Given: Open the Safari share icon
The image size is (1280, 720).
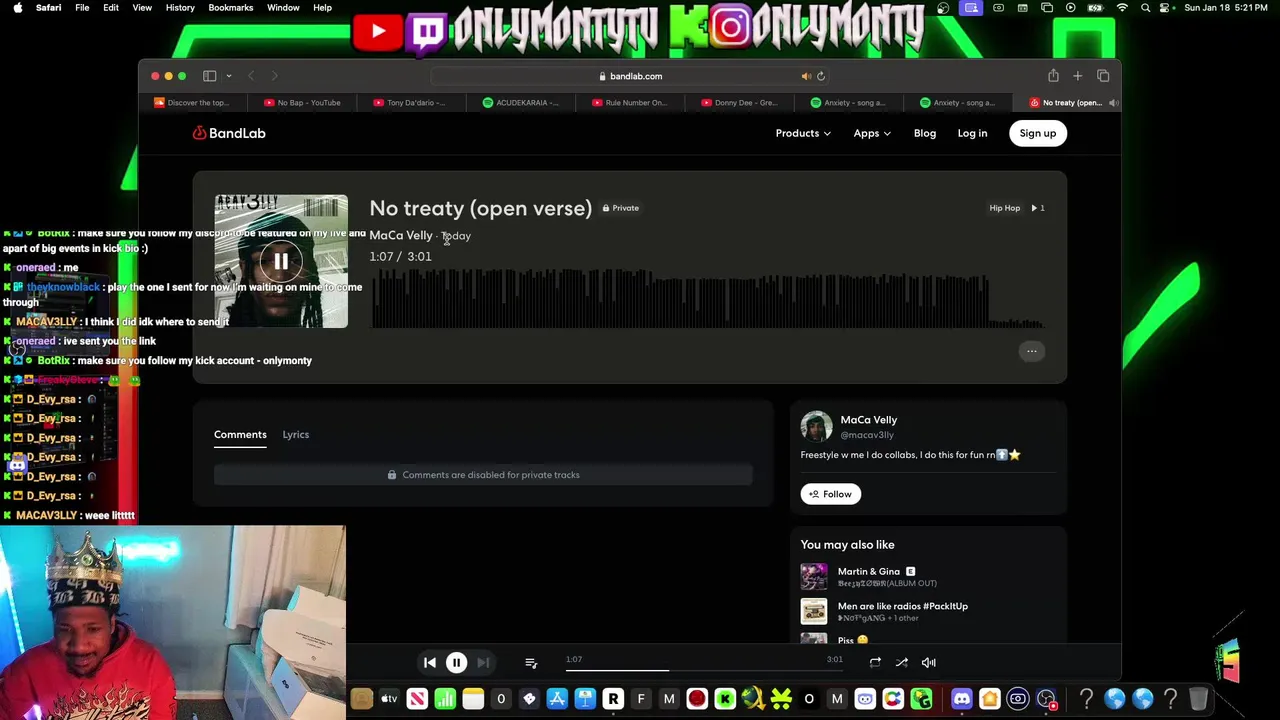Looking at the screenshot, I should pyautogui.click(x=1053, y=76).
